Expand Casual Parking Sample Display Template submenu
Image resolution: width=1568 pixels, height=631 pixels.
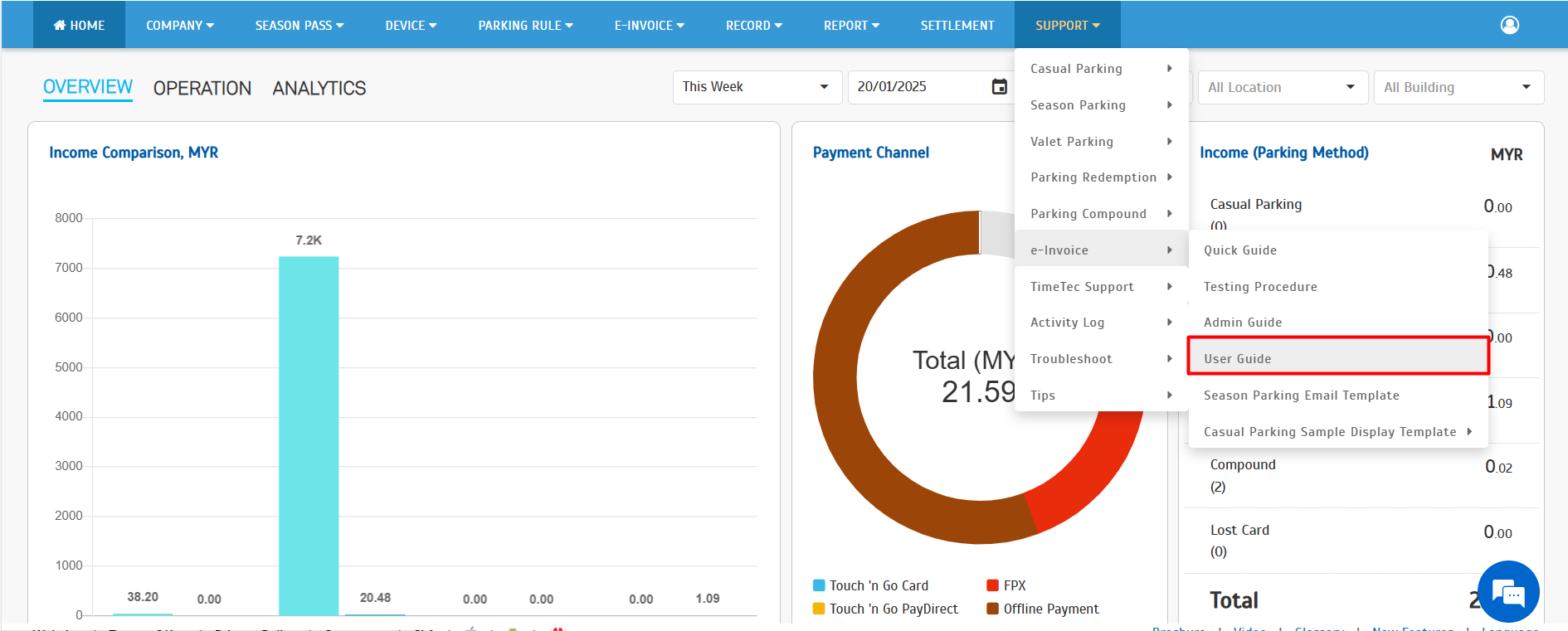point(1468,431)
